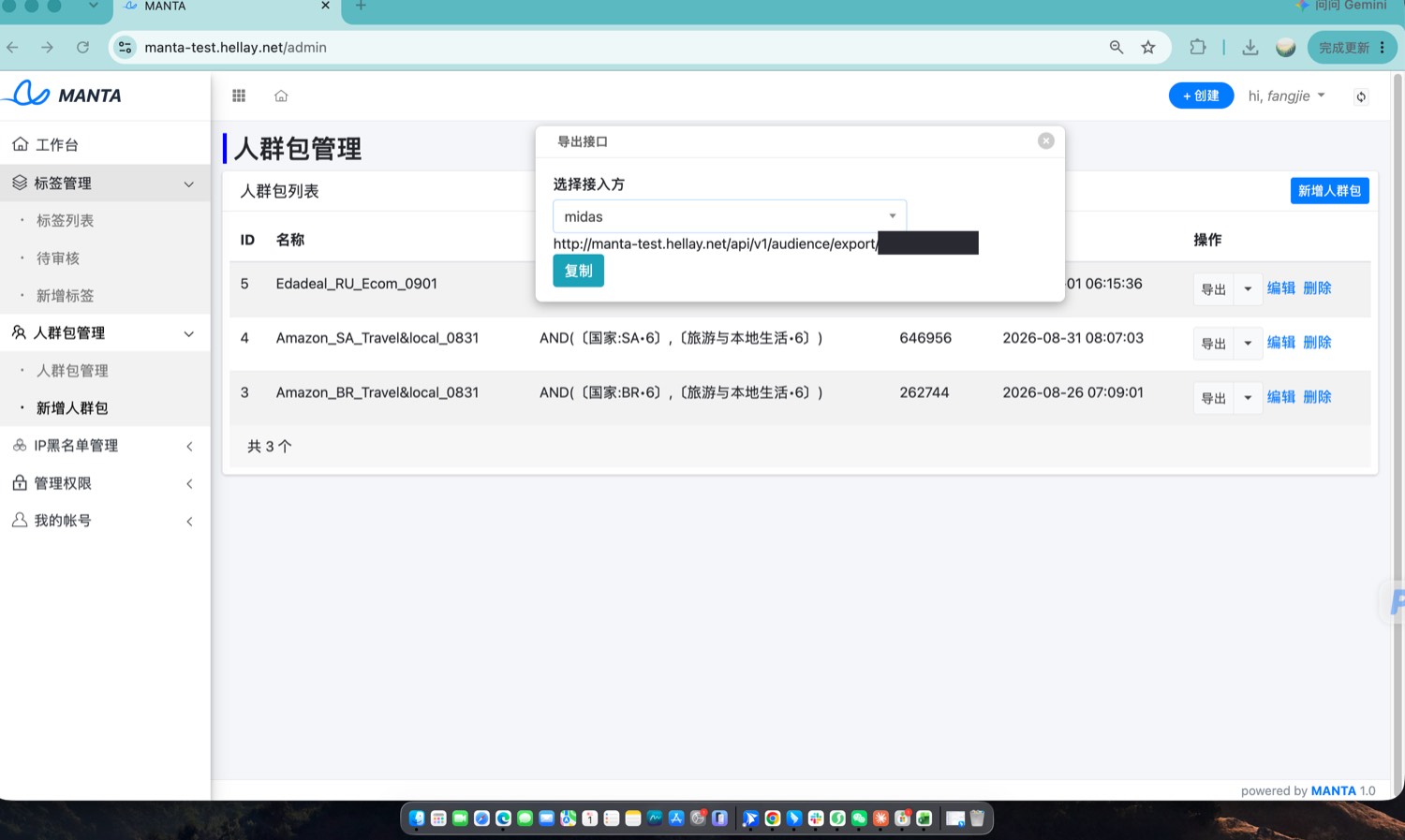This screenshot has width=1405, height=840.
Task: Click the browser profile avatar
Action: 1286,47
